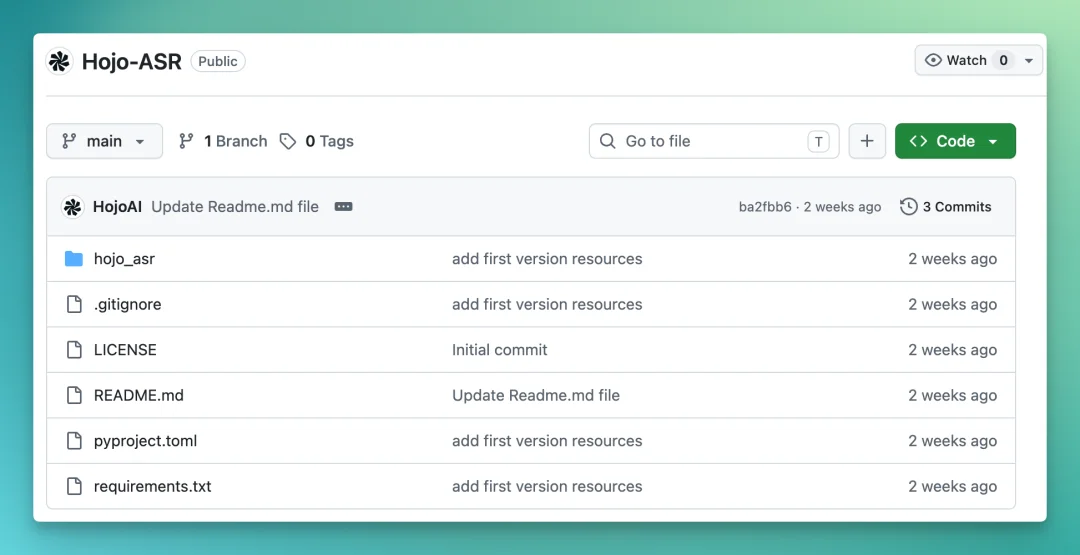This screenshot has width=1080, height=555.
Task: Click the history clock icon near 3 Commits
Action: click(x=908, y=207)
